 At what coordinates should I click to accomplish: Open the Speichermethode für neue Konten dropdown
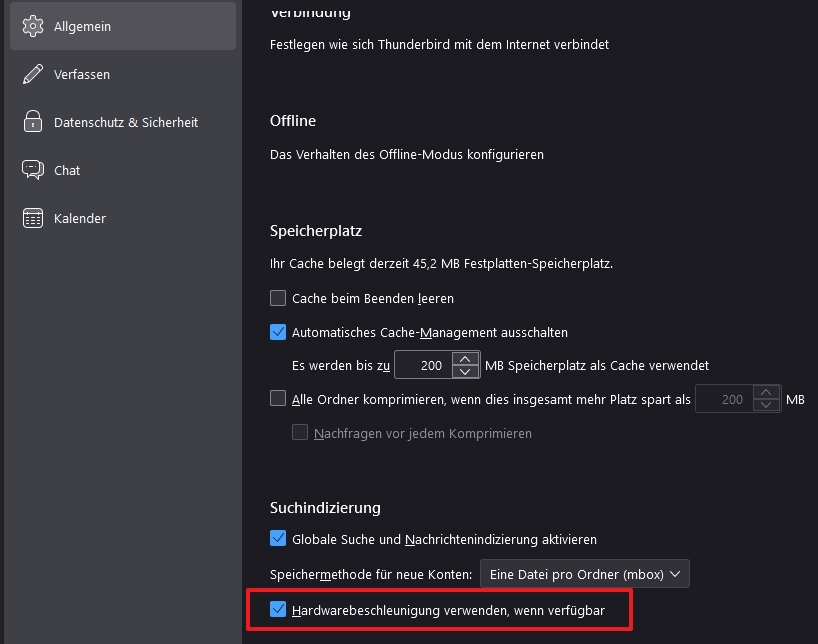(584, 574)
